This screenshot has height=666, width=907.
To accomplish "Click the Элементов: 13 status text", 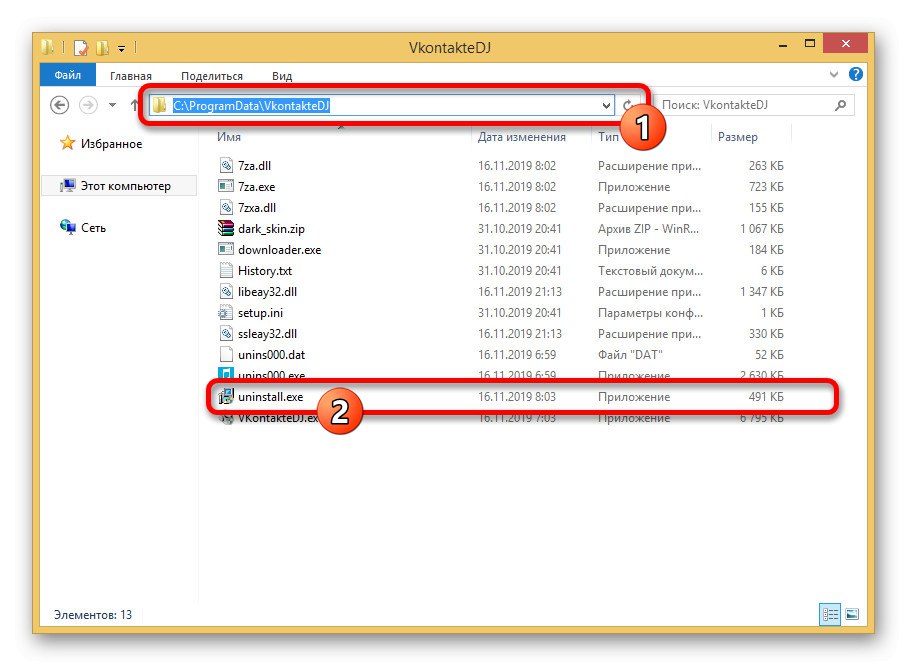I will tap(93, 615).
